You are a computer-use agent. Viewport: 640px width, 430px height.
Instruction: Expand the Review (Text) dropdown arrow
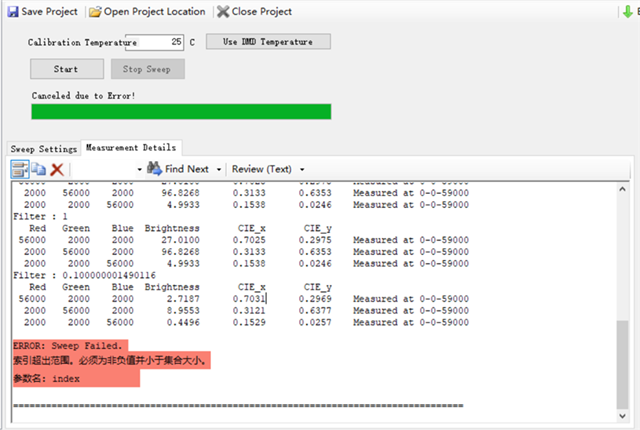302,169
